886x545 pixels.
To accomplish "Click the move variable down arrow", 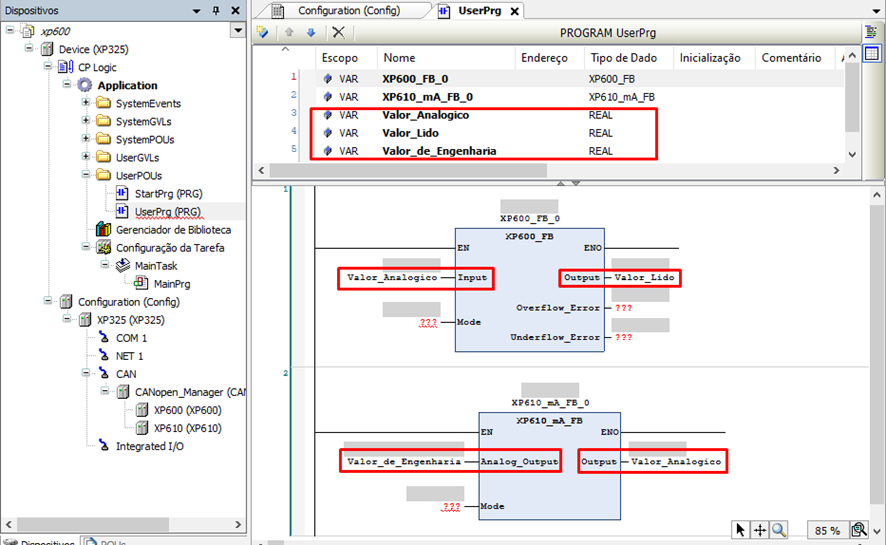I will click(311, 32).
